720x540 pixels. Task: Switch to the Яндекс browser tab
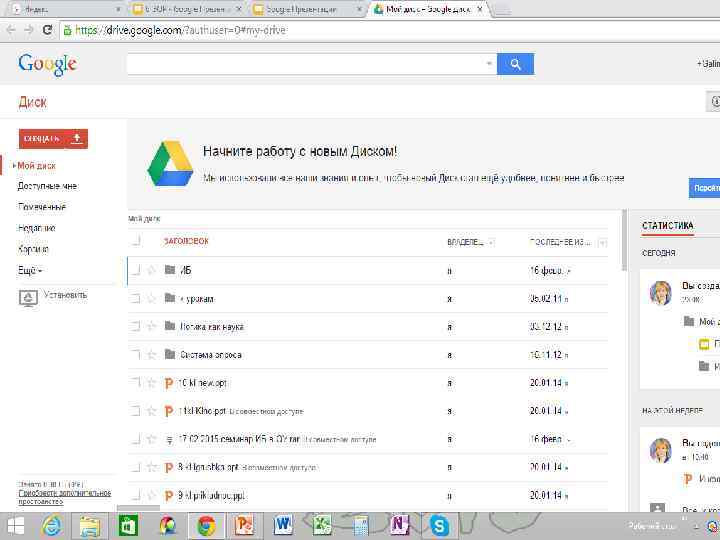[x=64, y=9]
